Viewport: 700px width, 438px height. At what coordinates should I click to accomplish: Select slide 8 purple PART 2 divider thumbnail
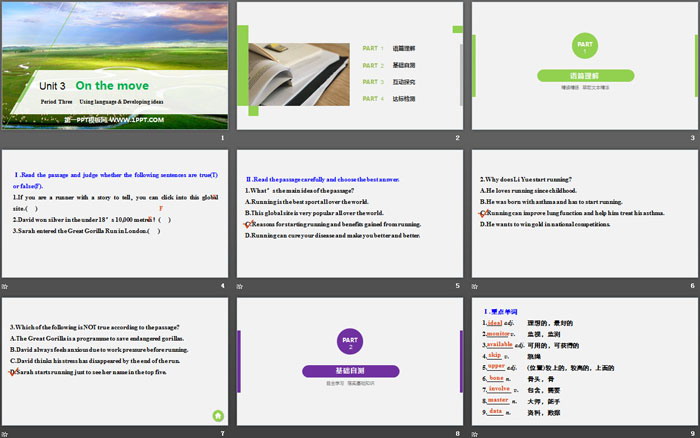click(350, 361)
